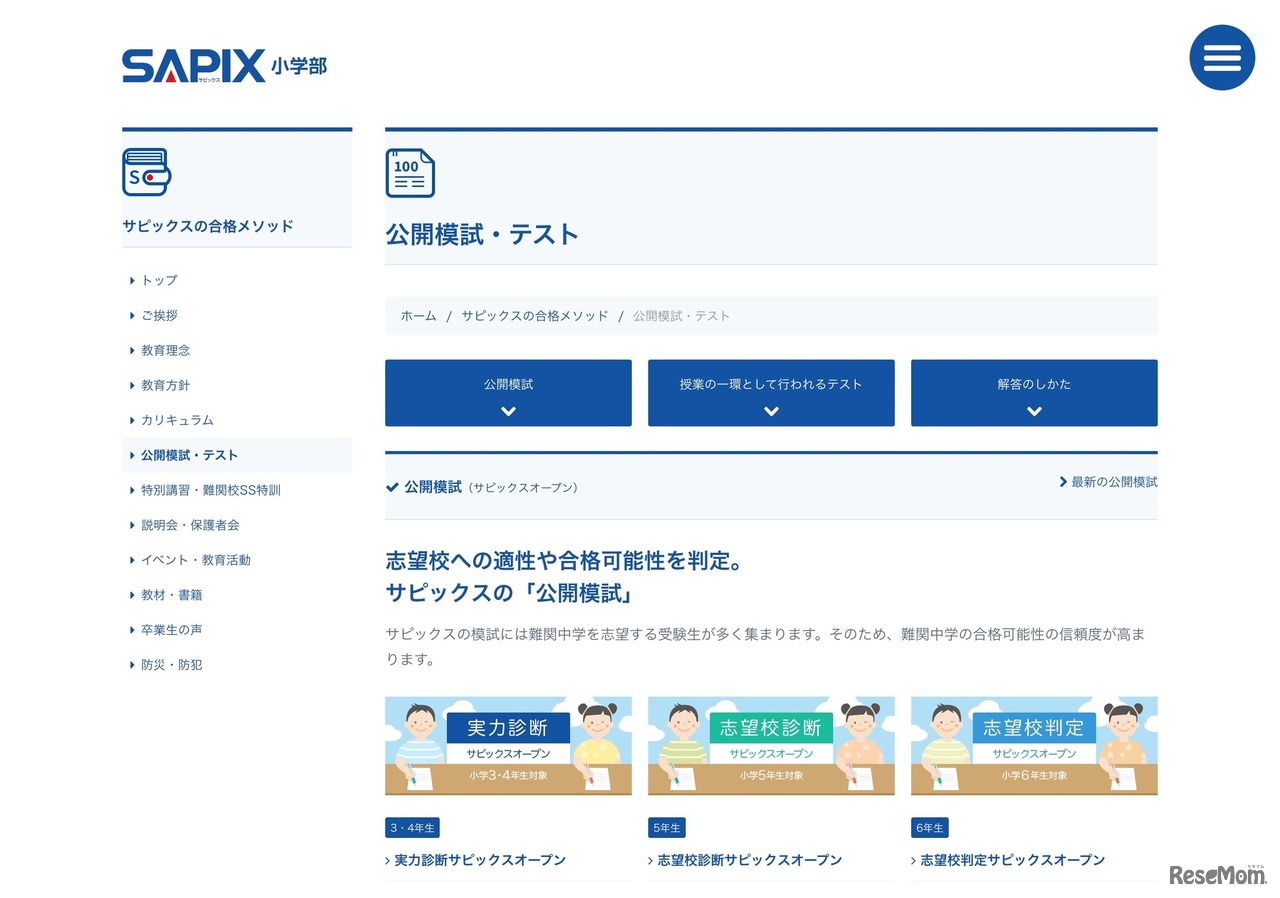The width and height of the screenshot is (1280, 898).
Task: Select 公開模試・テスト sidebar item
Action: 237,455
